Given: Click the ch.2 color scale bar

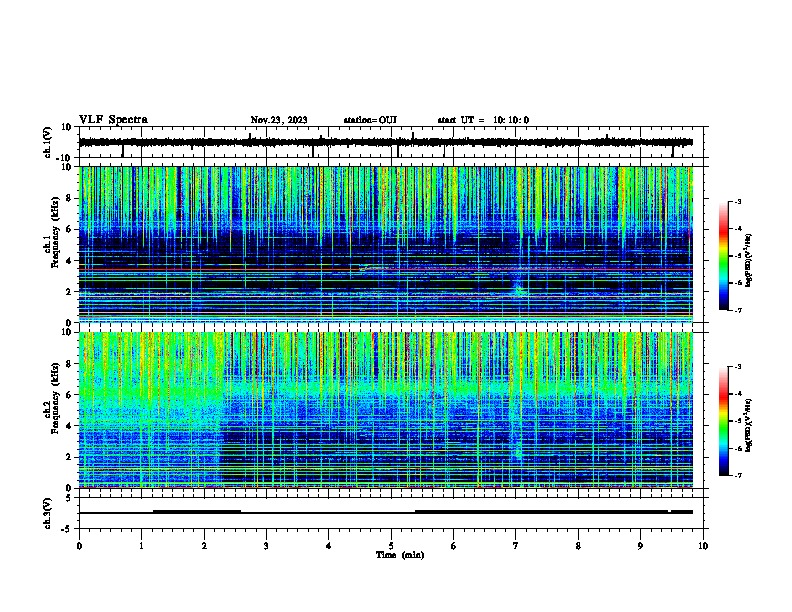Looking at the screenshot, I should pyautogui.click(x=723, y=421).
